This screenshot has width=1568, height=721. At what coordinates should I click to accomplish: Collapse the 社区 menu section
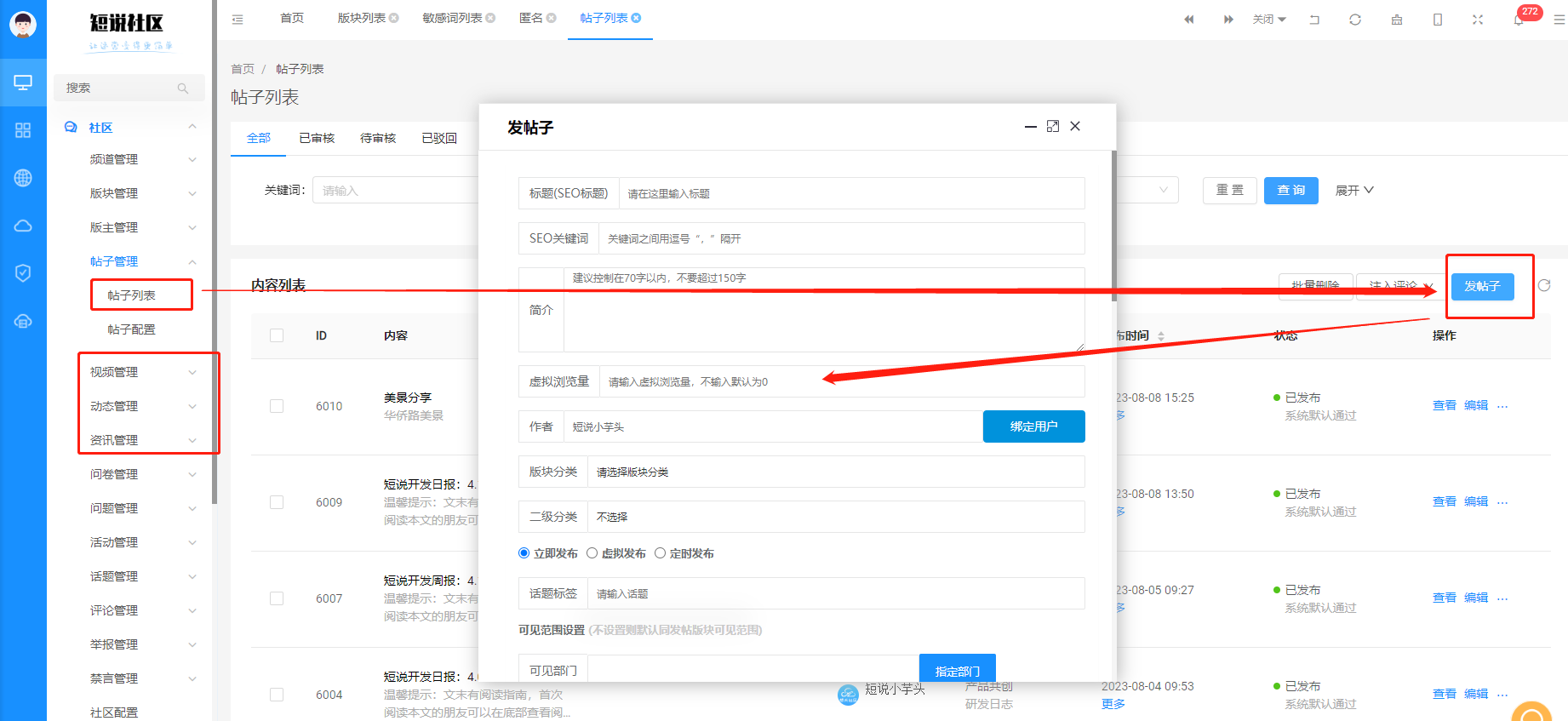tap(192, 127)
